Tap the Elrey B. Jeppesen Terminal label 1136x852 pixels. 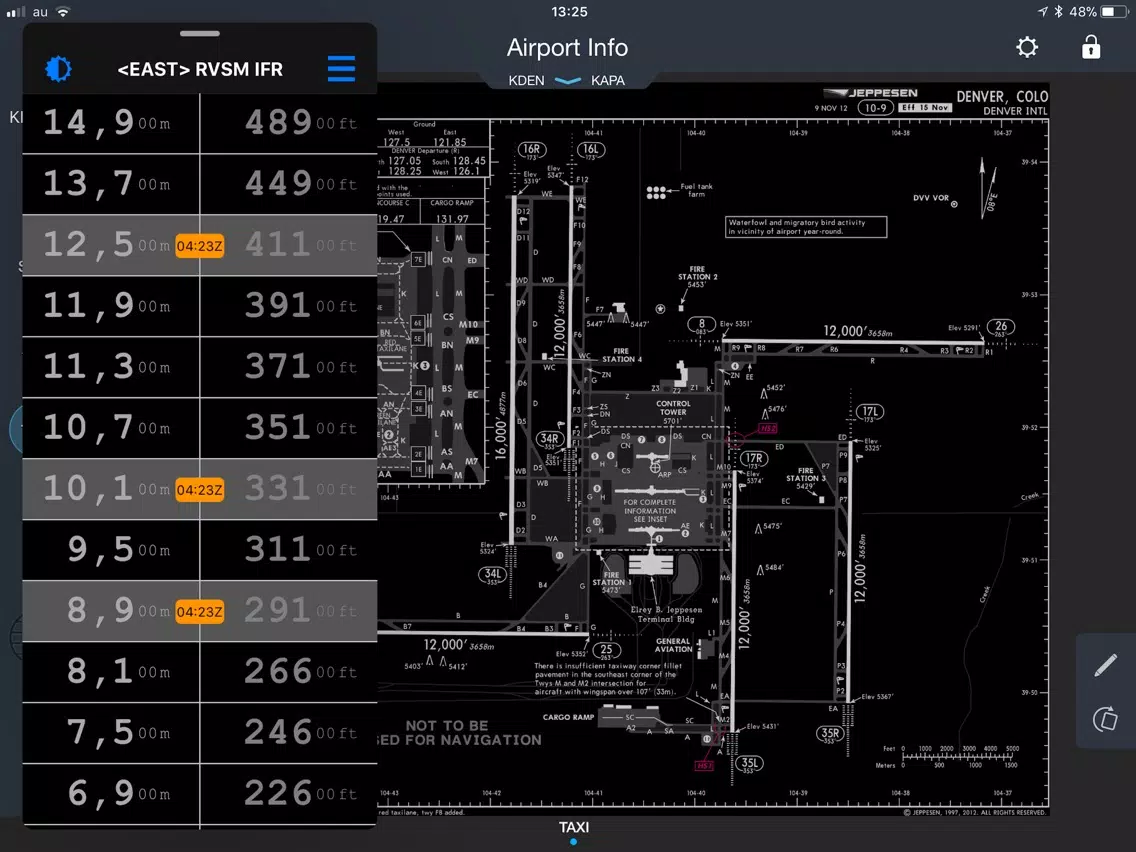click(x=666, y=614)
